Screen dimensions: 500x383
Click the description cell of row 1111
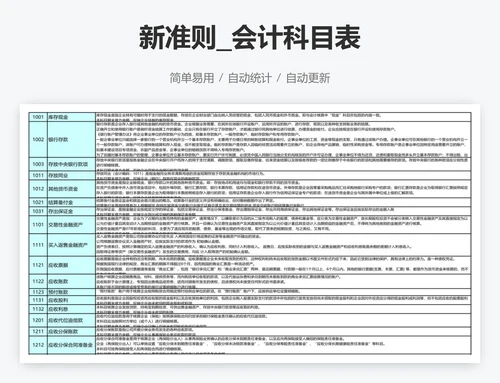(x=283, y=245)
